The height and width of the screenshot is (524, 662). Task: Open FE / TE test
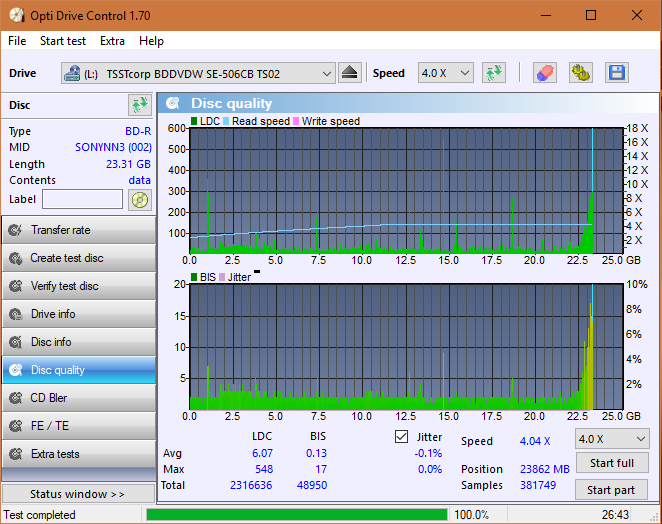pos(79,426)
